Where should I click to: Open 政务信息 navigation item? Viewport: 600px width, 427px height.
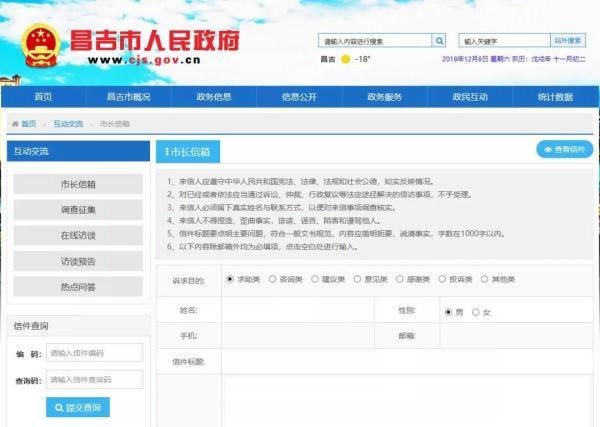click(214, 97)
